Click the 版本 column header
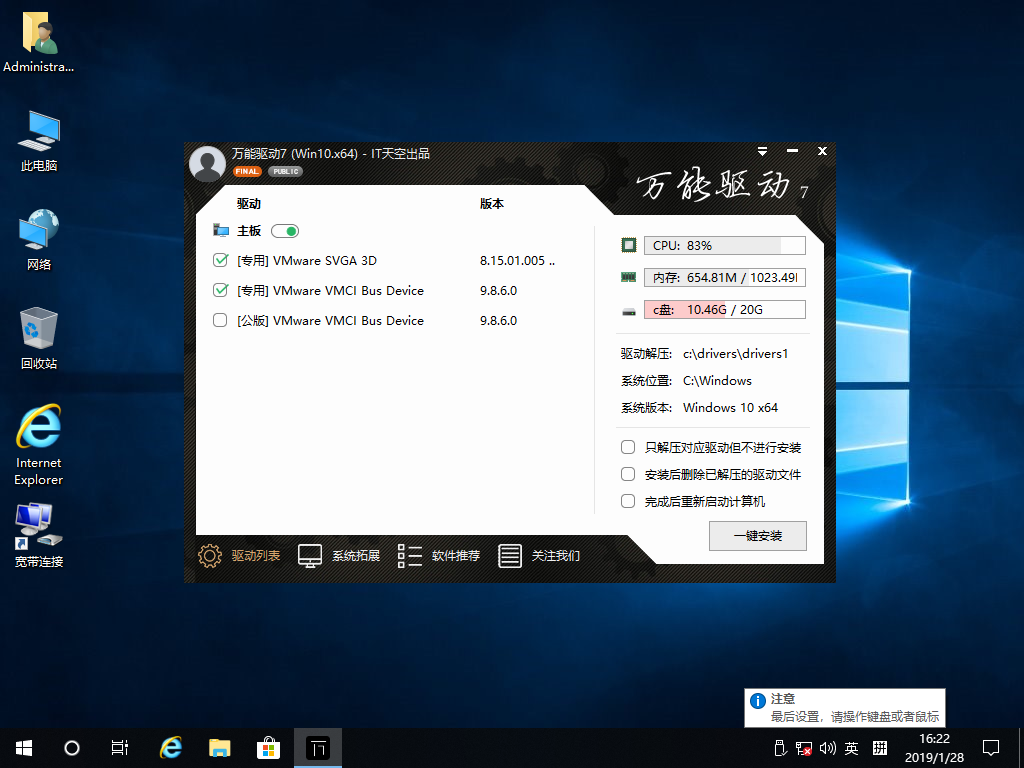 pos(492,204)
